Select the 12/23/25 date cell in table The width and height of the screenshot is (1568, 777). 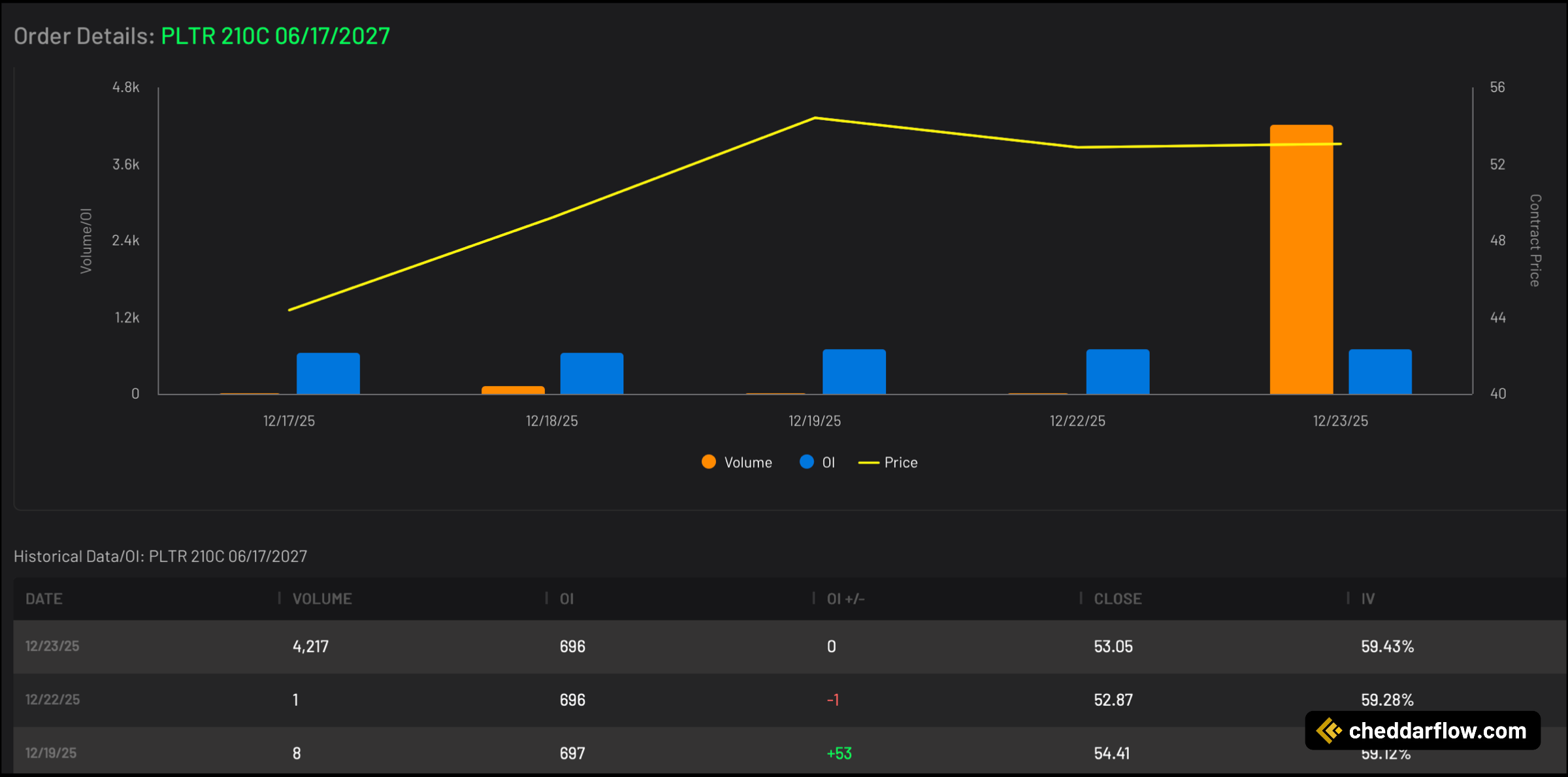coord(52,646)
